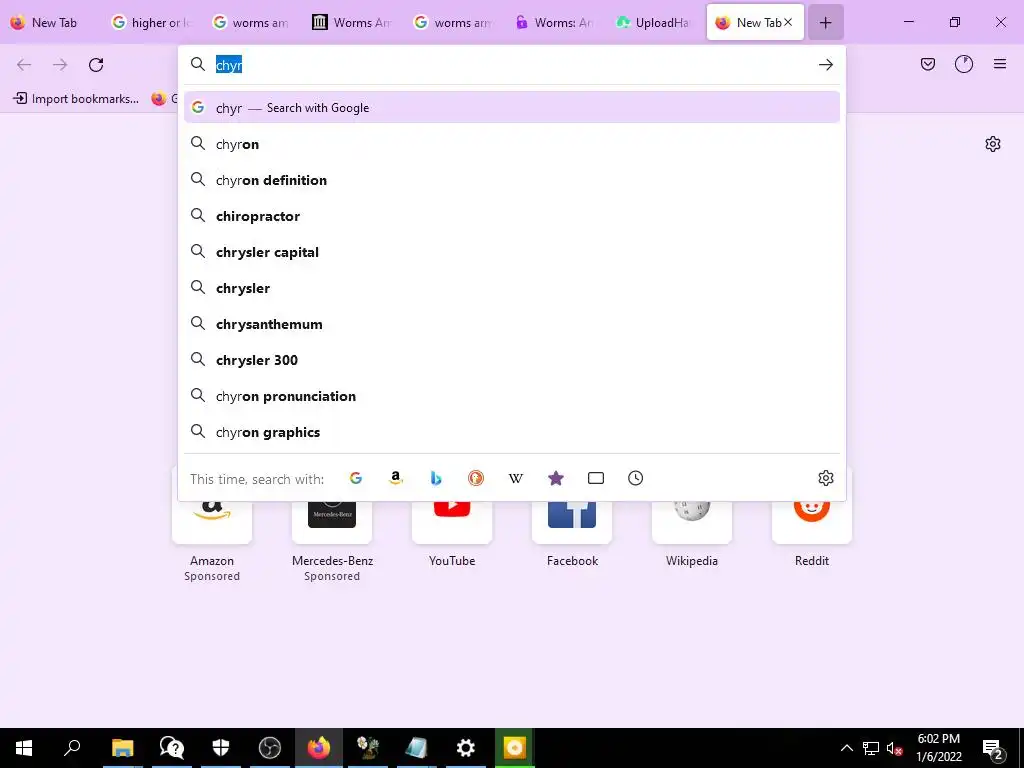The height and width of the screenshot is (768, 1024).
Task: Search with Google one-off icon
Action: pyautogui.click(x=356, y=478)
